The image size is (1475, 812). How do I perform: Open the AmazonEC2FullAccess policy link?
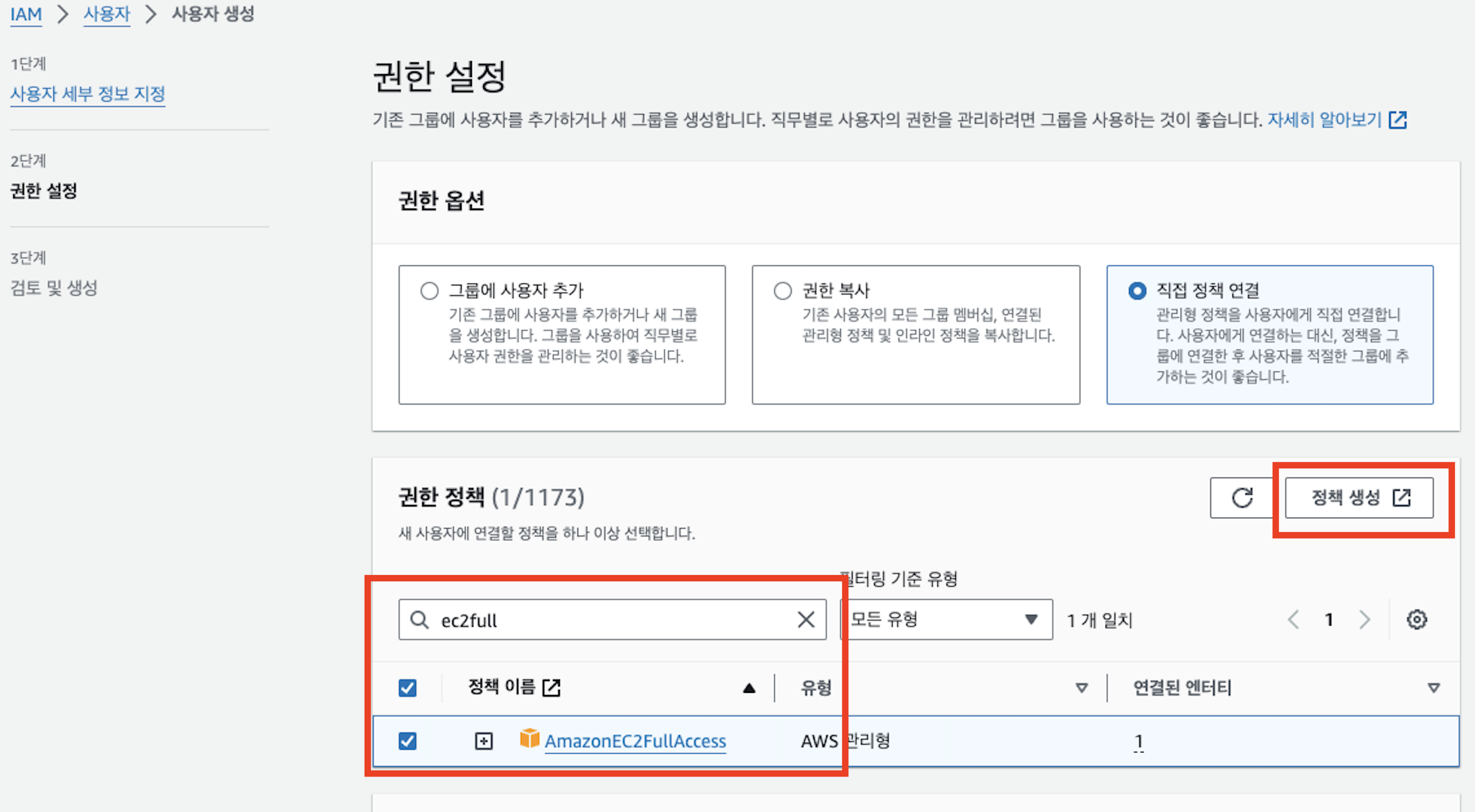point(635,741)
